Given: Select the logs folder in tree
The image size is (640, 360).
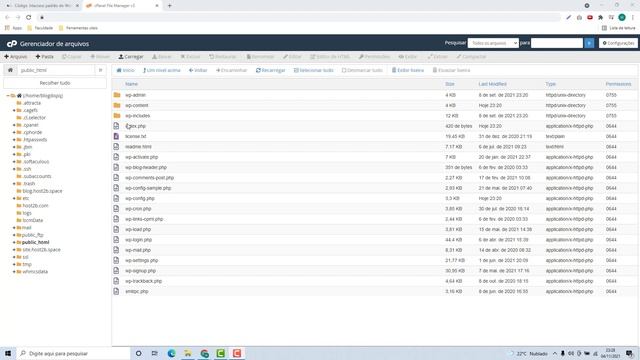Looking at the screenshot, I should 27,213.
